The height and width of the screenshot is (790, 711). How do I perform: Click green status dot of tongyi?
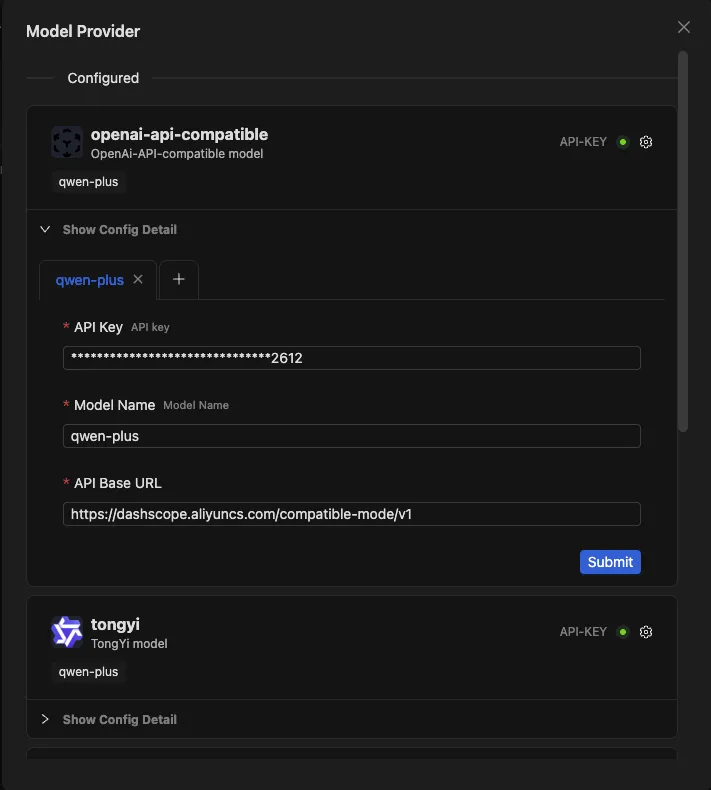(x=623, y=632)
